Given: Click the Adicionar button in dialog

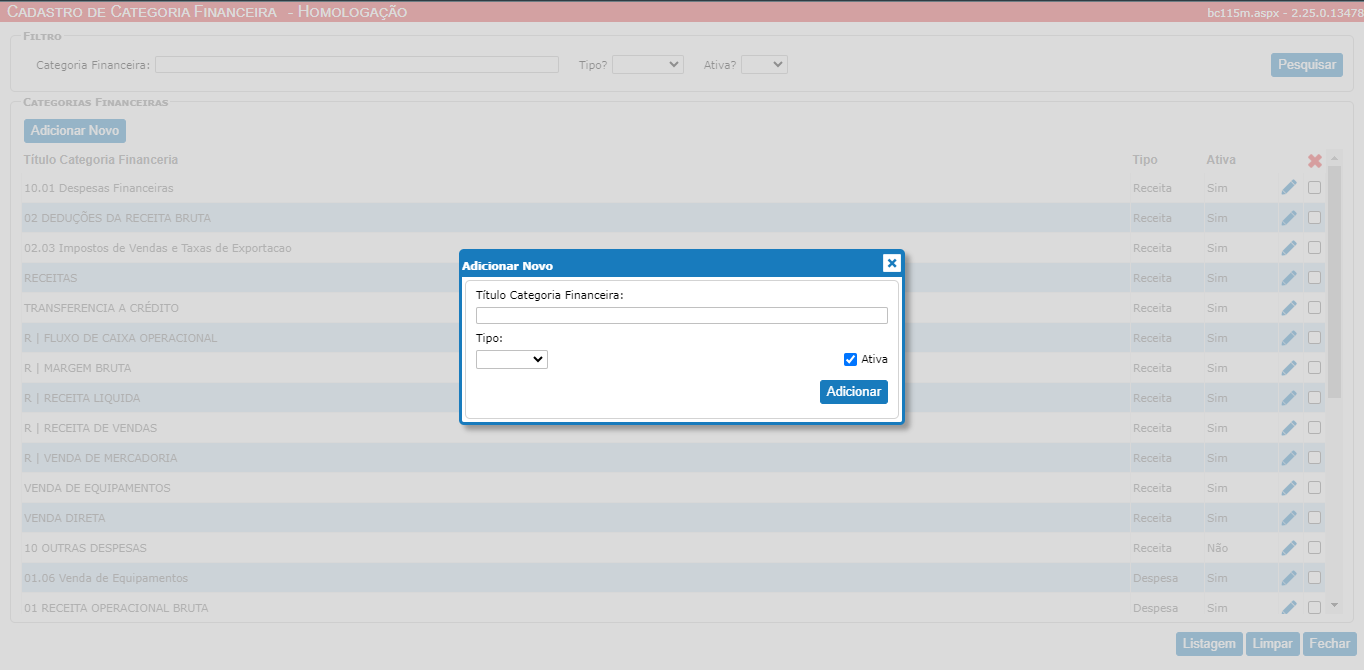Looking at the screenshot, I should pyautogui.click(x=854, y=392).
